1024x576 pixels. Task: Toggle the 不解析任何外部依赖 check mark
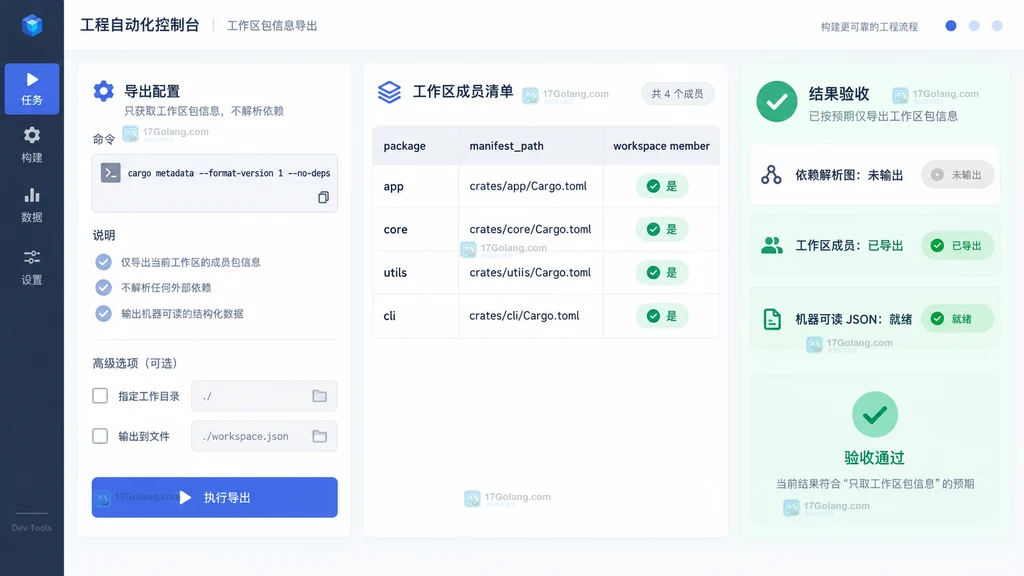point(103,287)
